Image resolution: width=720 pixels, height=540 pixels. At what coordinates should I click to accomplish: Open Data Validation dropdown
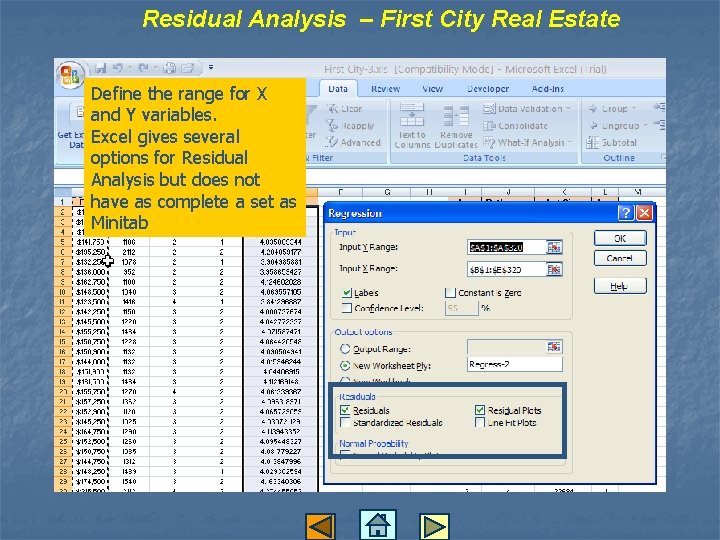pyautogui.click(x=527, y=109)
